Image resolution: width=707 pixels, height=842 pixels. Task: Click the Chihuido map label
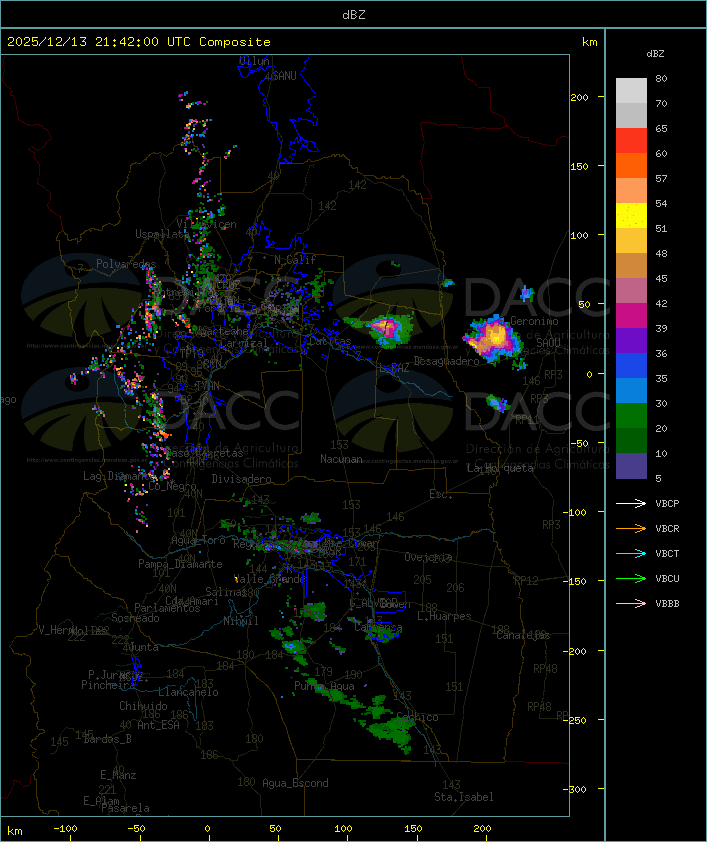143,706
